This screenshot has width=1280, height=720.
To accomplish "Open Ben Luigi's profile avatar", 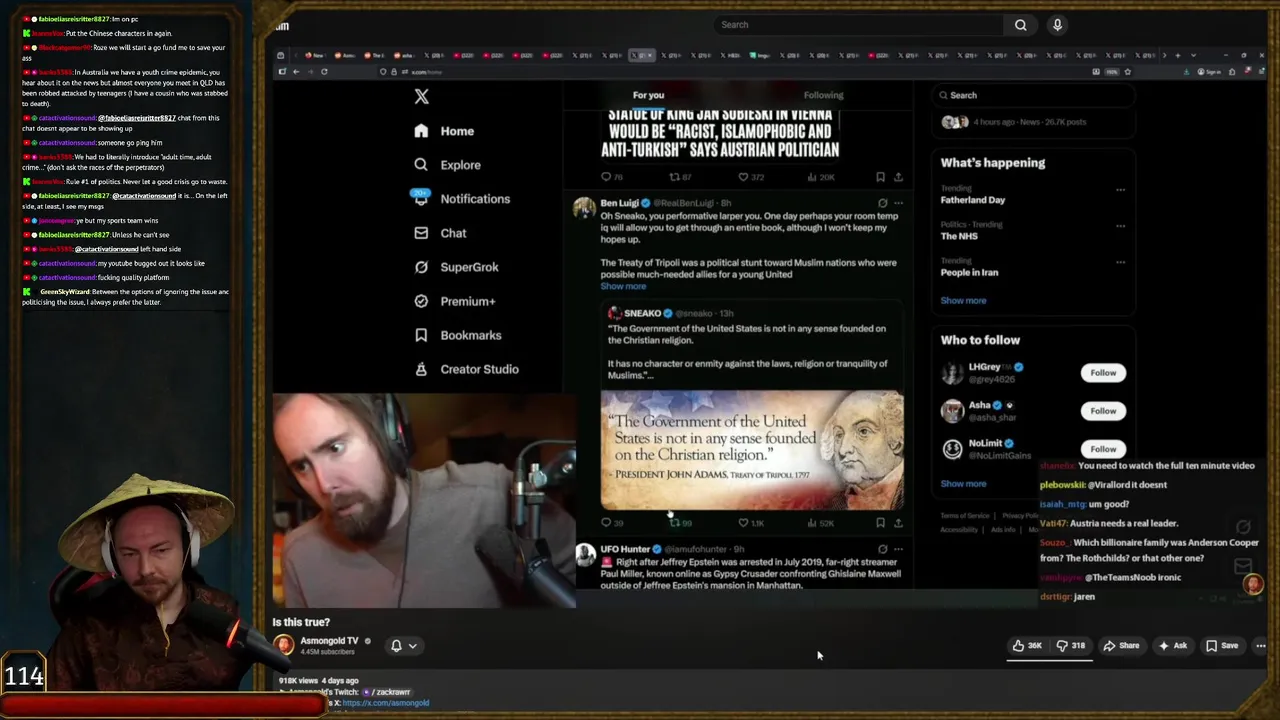I will [x=583, y=208].
